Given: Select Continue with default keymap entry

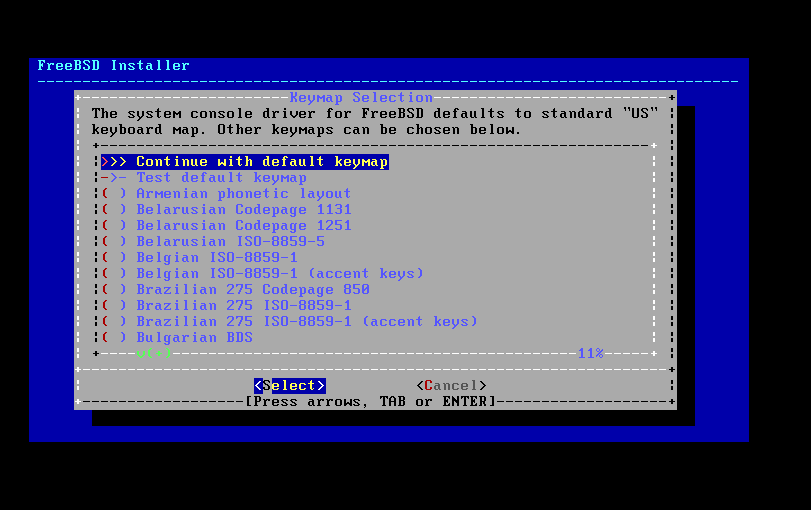Looking at the screenshot, I should pyautogui.click(x=245, y=162).
